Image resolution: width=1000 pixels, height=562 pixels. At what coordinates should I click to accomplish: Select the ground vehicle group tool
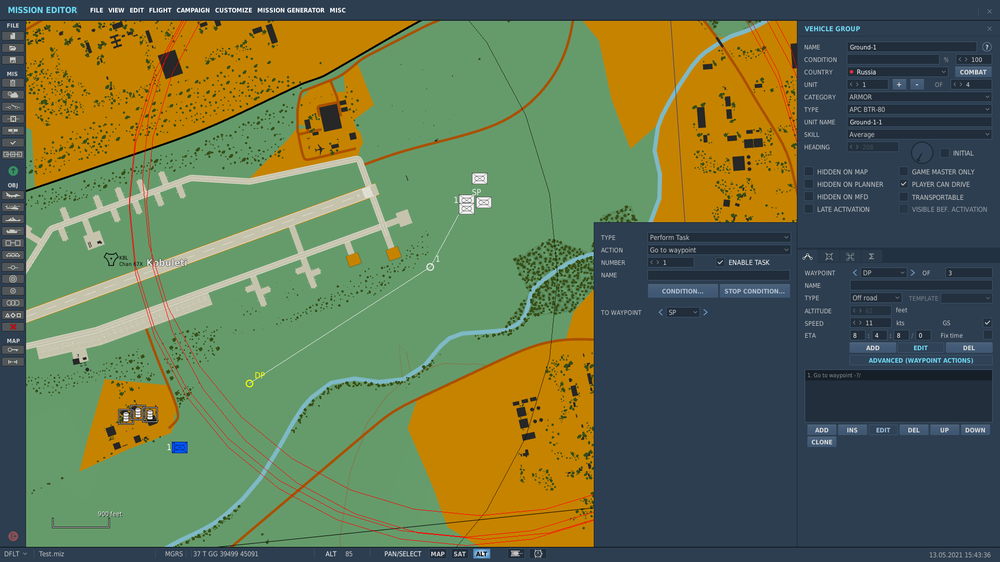click(x=13, y=231)
